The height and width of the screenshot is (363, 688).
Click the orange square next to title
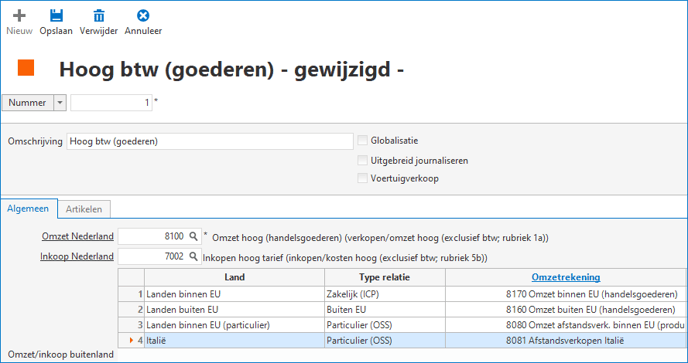pyautogui.click(x=26, y=68)
